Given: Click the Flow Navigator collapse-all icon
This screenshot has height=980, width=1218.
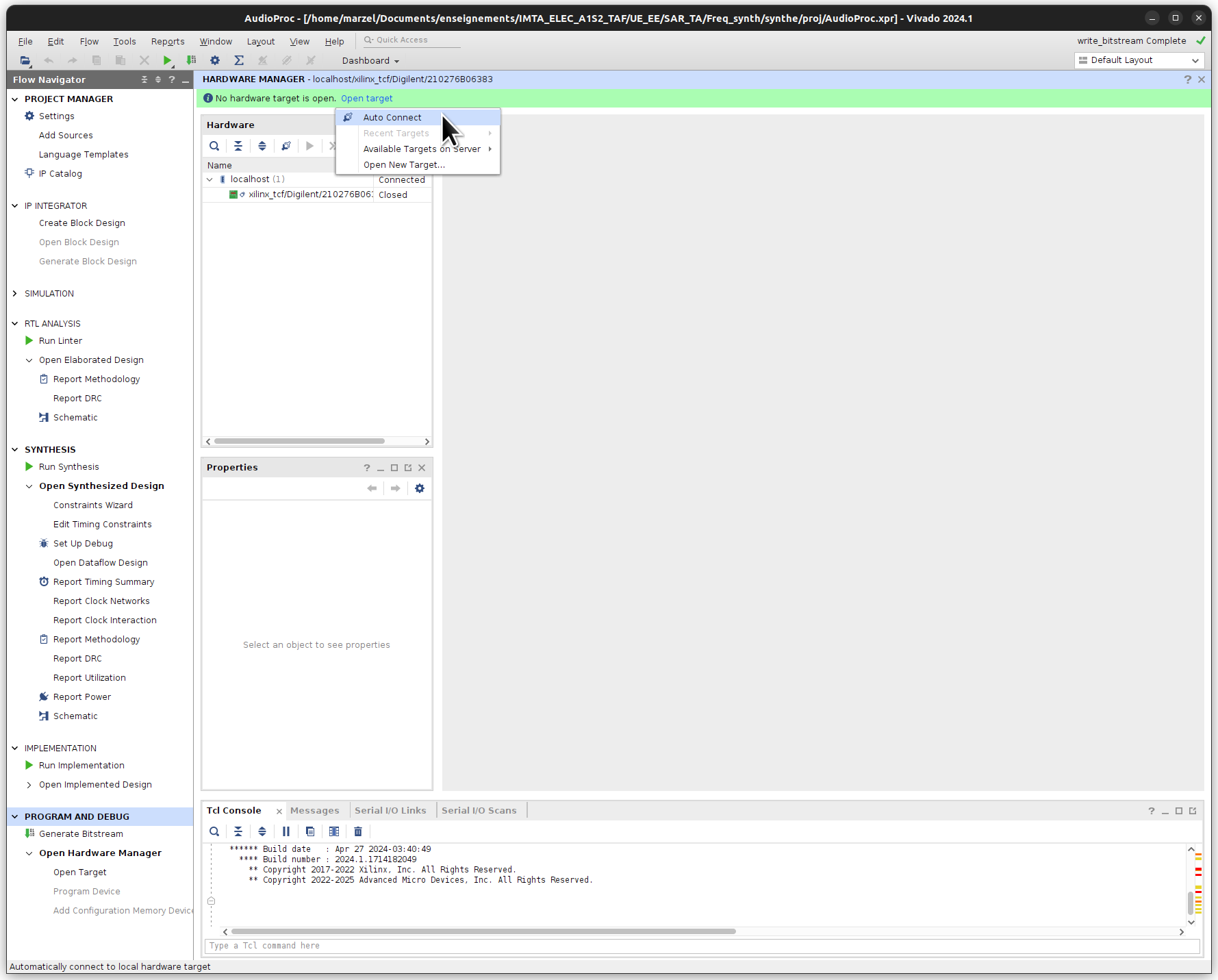Looking at the screenshot, I should coord(144,79).
